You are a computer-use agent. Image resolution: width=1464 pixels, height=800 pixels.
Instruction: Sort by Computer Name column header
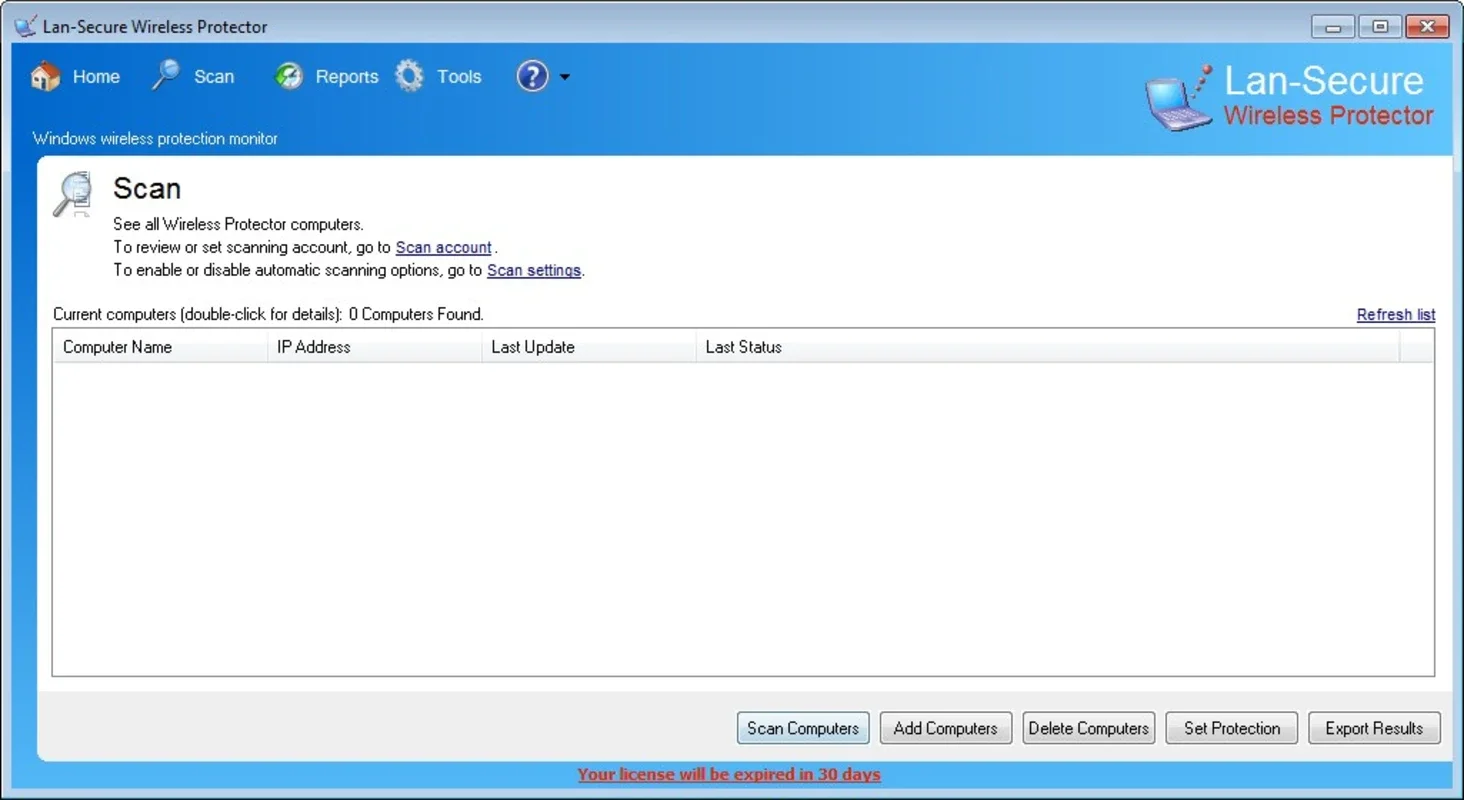(x=160, y=347)
